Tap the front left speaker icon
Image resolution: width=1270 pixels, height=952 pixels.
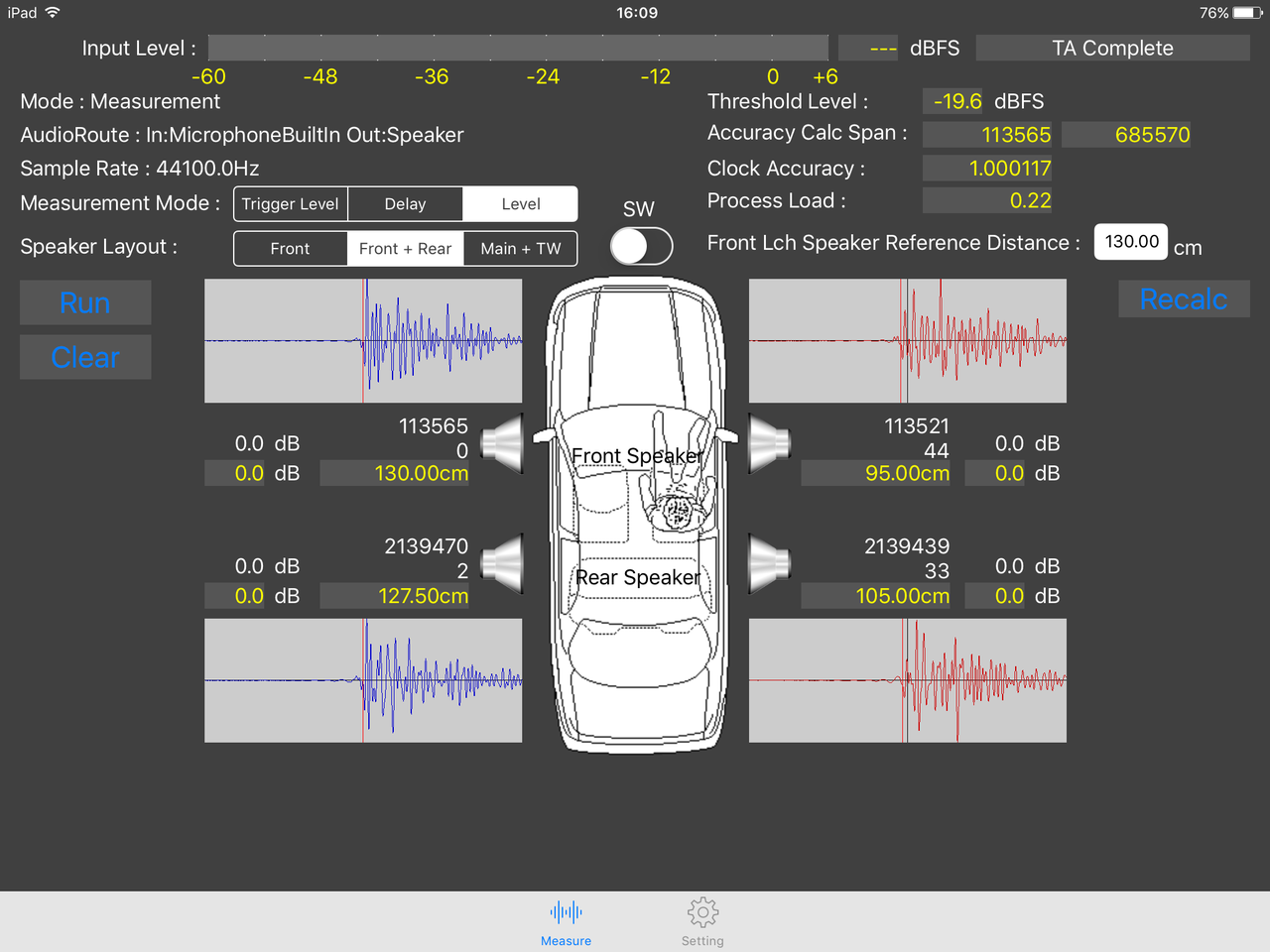click(503, 443)
